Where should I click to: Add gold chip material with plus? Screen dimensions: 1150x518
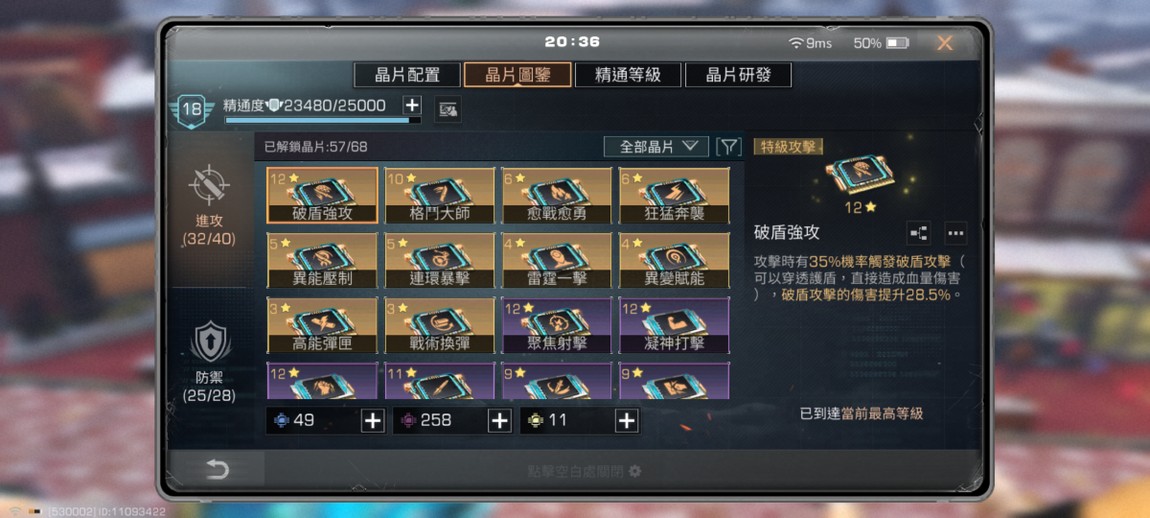(x=626, y=420)
